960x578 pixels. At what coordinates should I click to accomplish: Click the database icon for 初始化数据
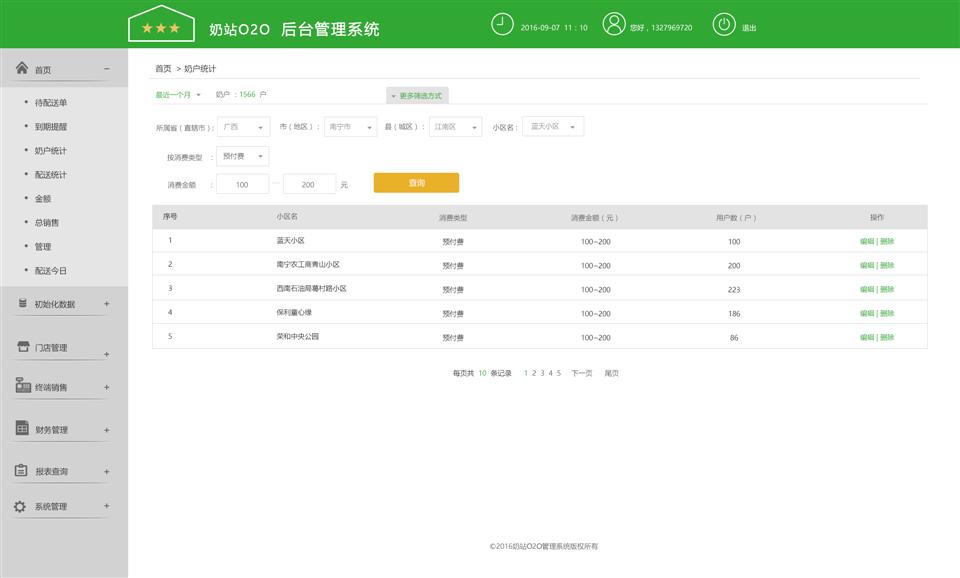click(x=21, y=303)
